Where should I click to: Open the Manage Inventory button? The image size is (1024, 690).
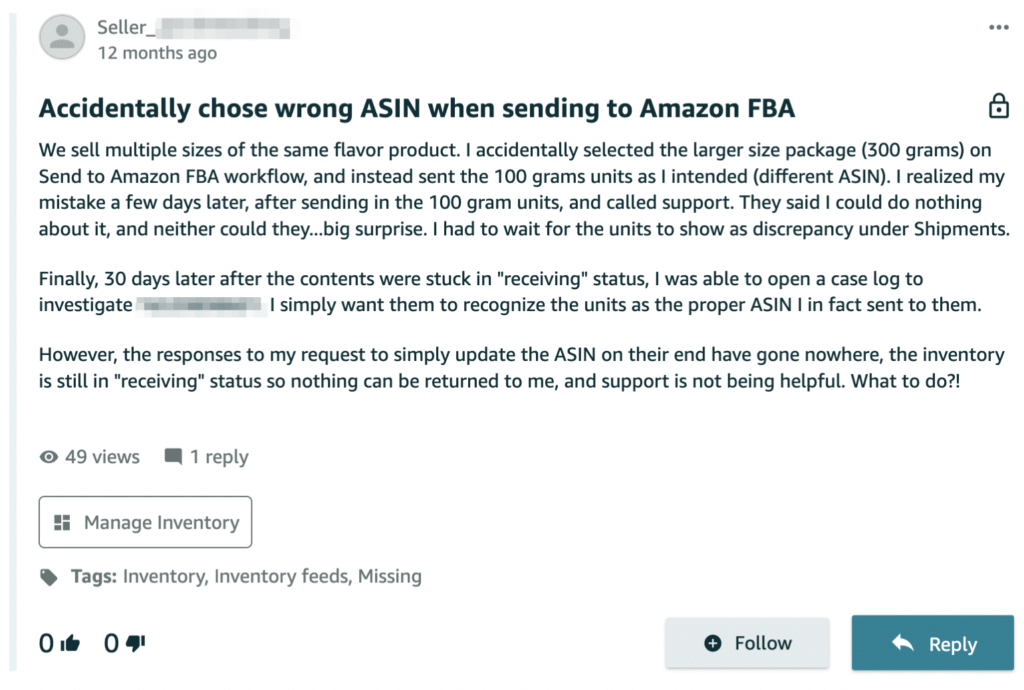click(145, 522)
